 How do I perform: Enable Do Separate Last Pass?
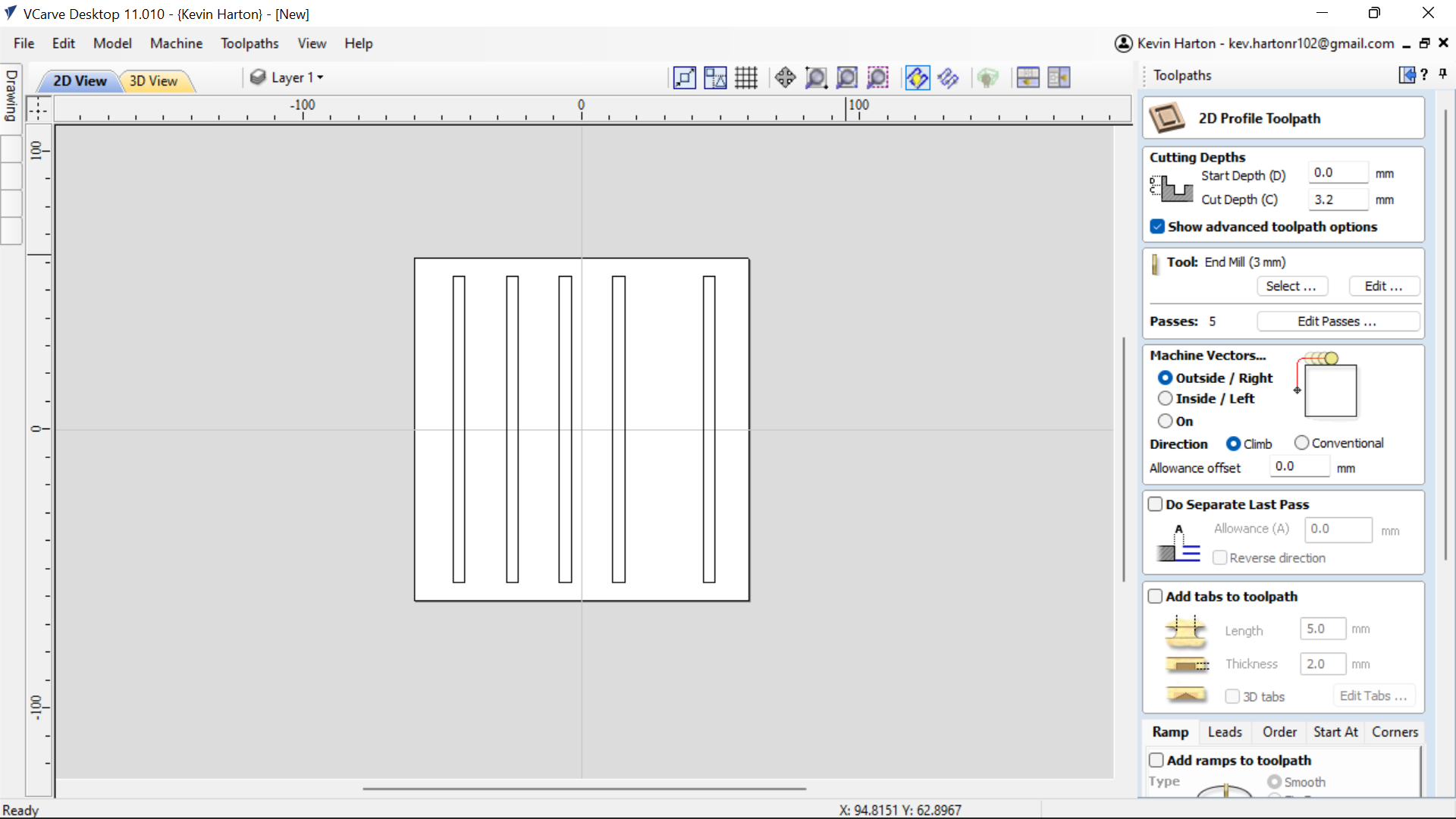[x=1155, y=504]
